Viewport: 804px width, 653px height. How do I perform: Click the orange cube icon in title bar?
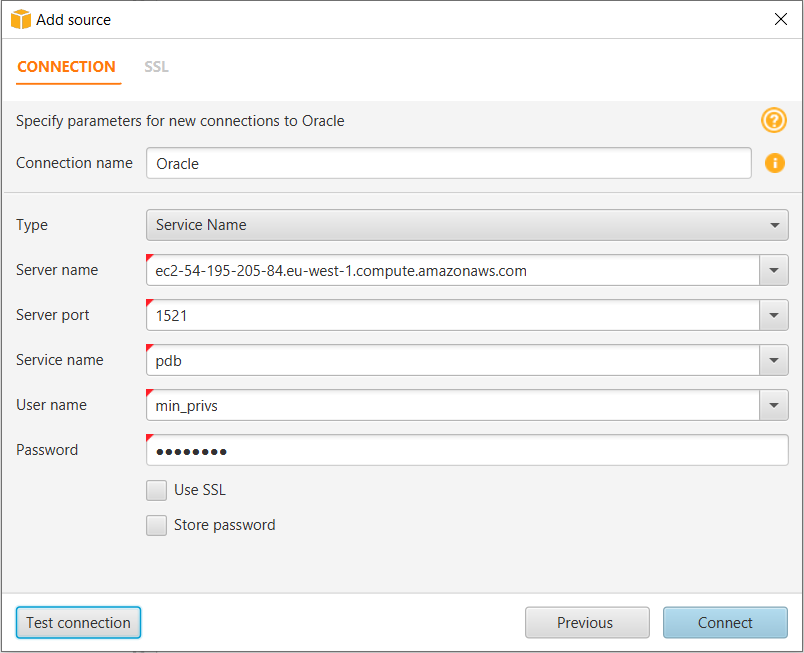coord(20,19)
